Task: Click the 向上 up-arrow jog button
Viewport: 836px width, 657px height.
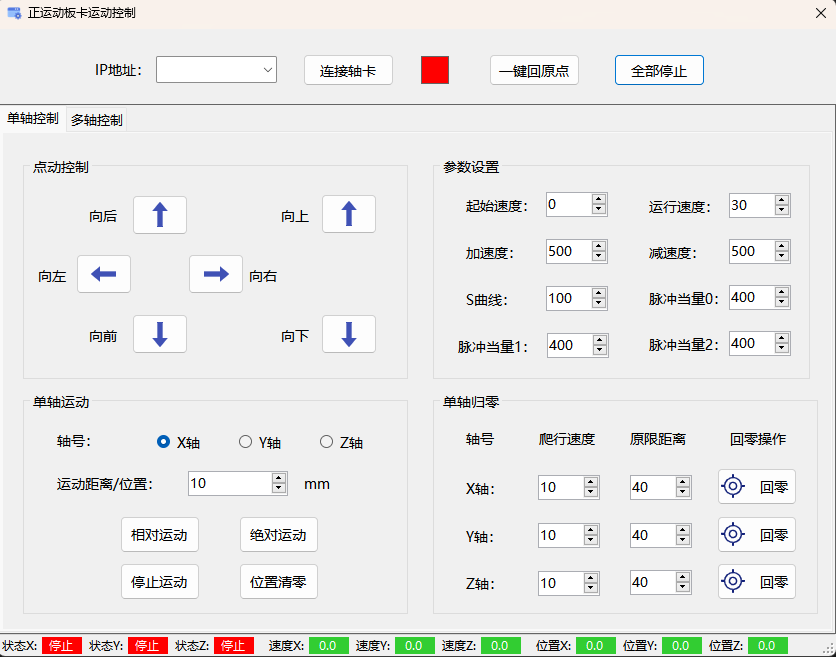Action: coord(349,214)
